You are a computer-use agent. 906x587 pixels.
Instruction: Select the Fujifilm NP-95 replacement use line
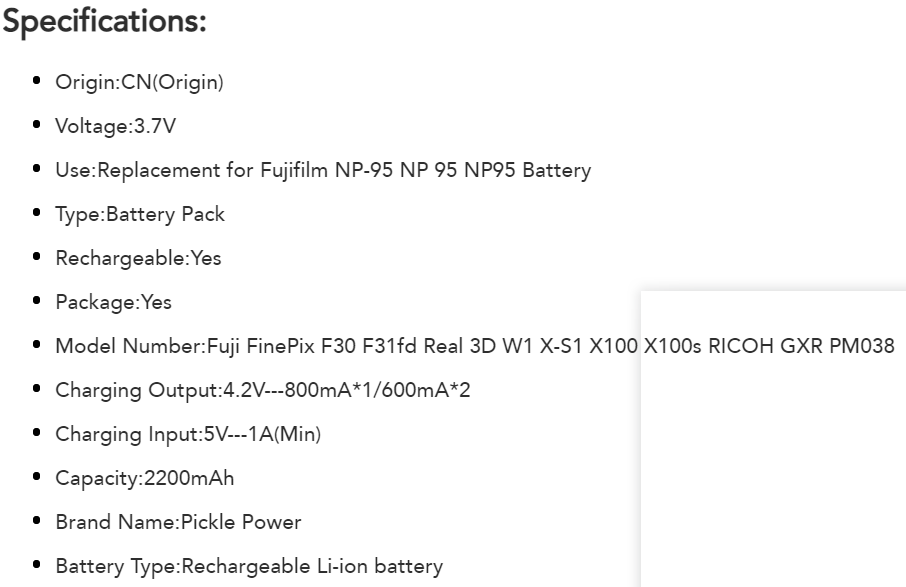(323, 170)
